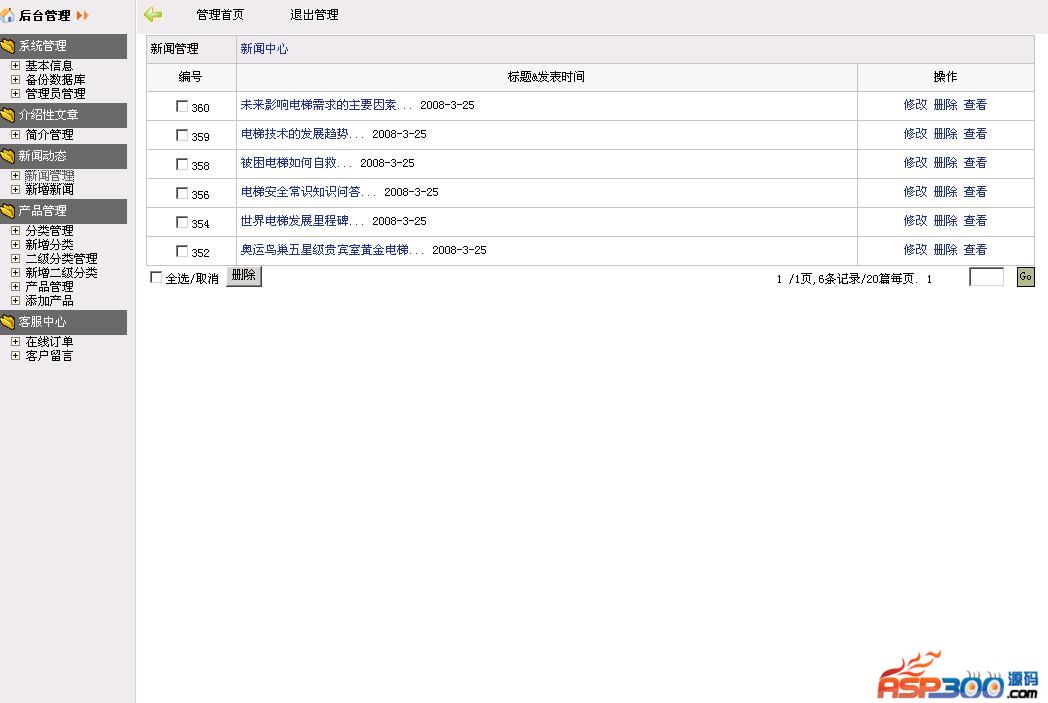Click the hand icon beside 系统管理
The height and width of the screenshot is (703, 1048).
coord(8,46)
